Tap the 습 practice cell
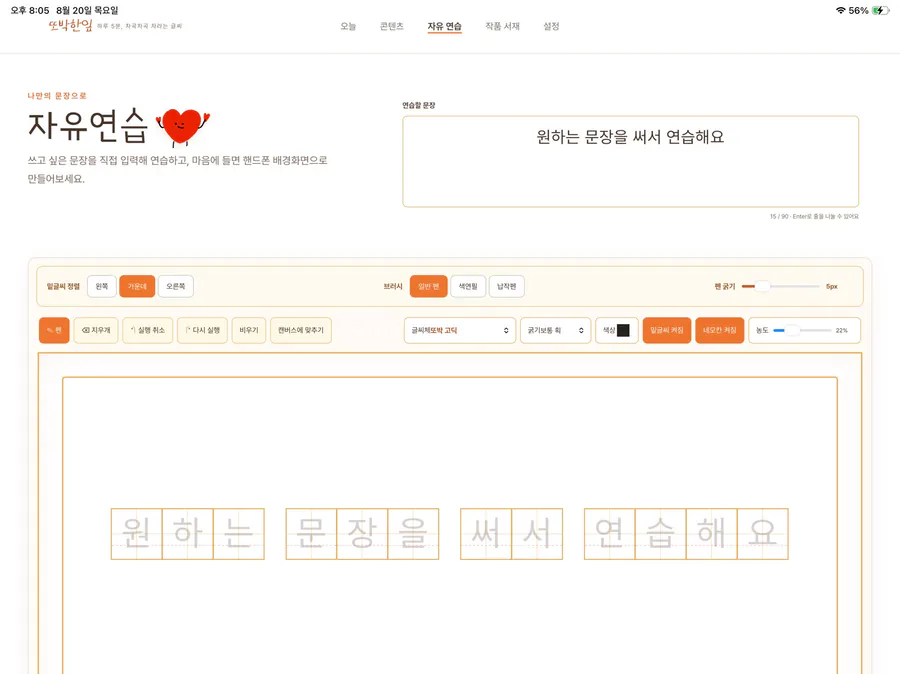The height and width of the screenshot is (674, 900). (x=661, y=533)
